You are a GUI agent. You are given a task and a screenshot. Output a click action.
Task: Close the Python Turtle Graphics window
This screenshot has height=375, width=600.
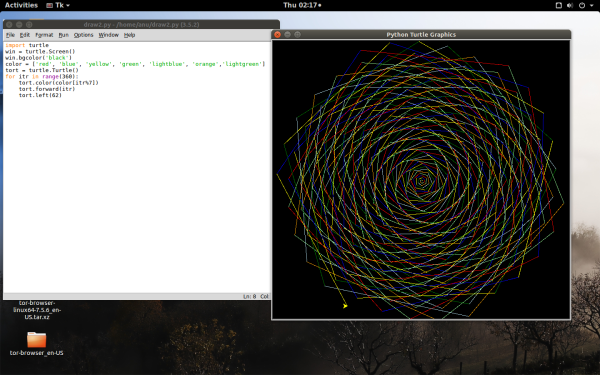click(x=277, y=34)
